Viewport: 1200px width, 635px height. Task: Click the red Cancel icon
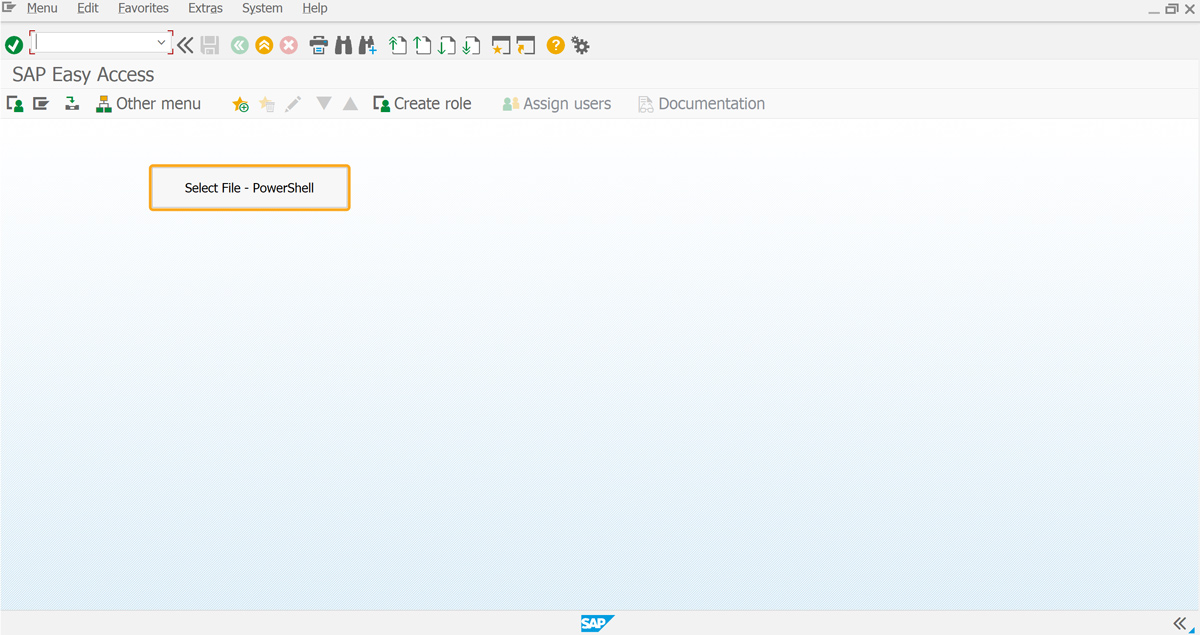[289, 45]
